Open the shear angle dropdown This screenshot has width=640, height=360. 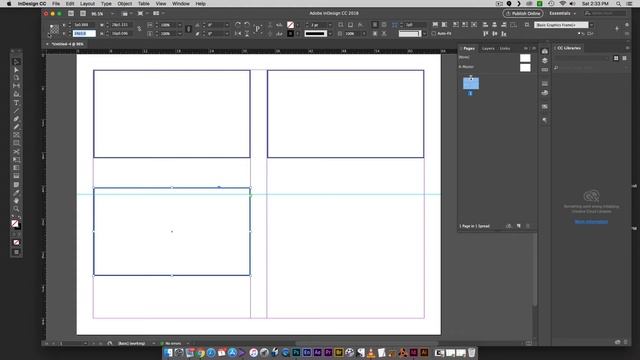pyautogui.click(x=227, y=33)
